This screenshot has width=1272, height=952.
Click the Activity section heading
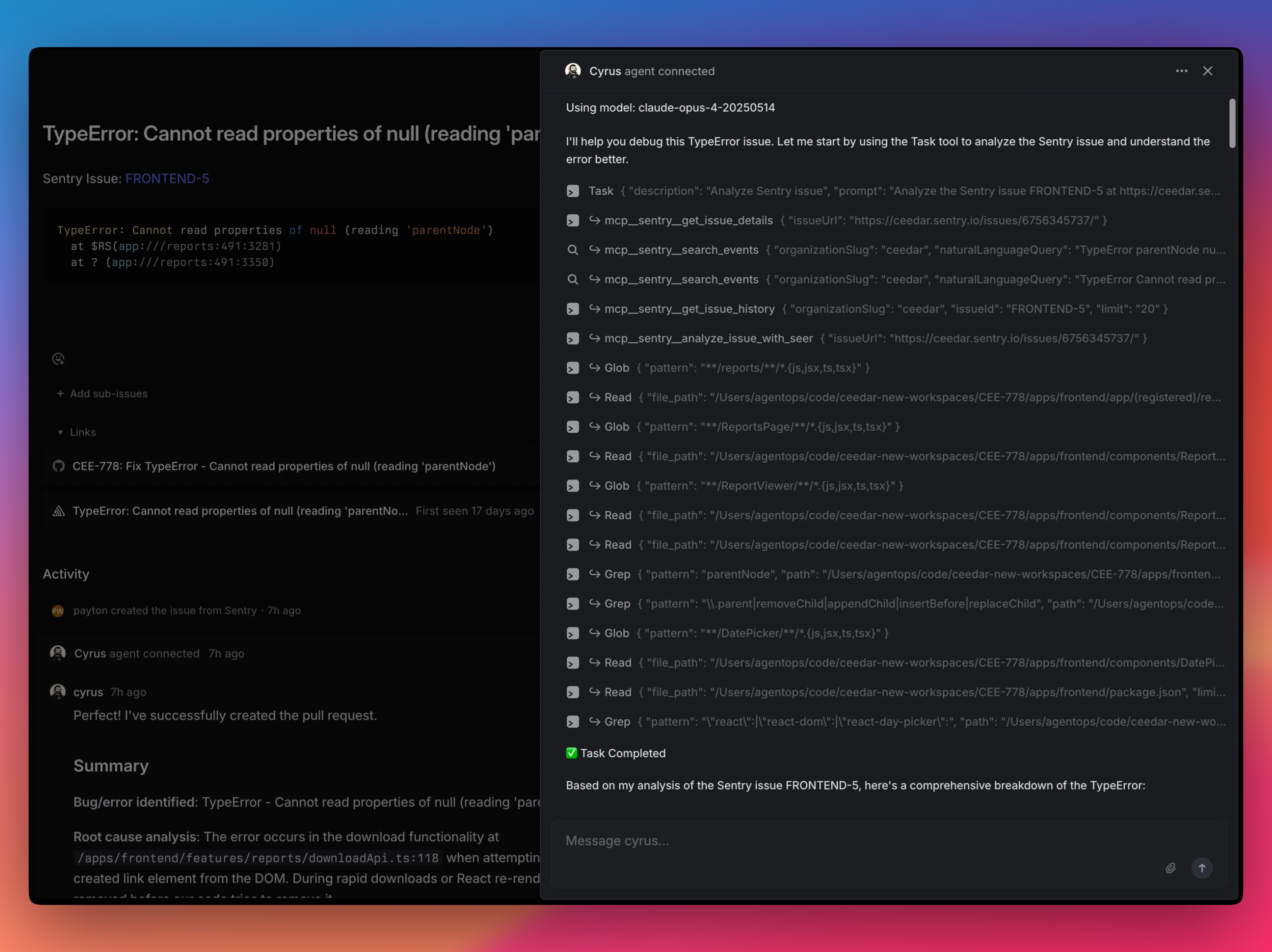[66, 574]
